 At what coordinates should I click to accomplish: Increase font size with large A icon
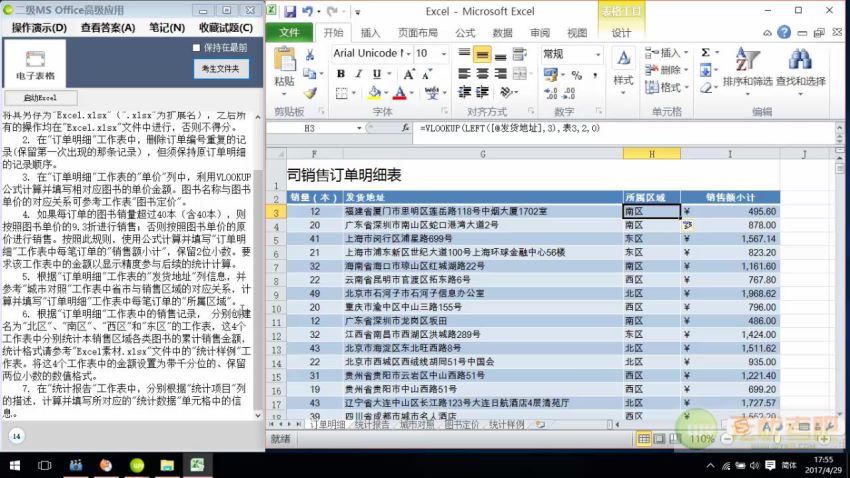[408, 74]
